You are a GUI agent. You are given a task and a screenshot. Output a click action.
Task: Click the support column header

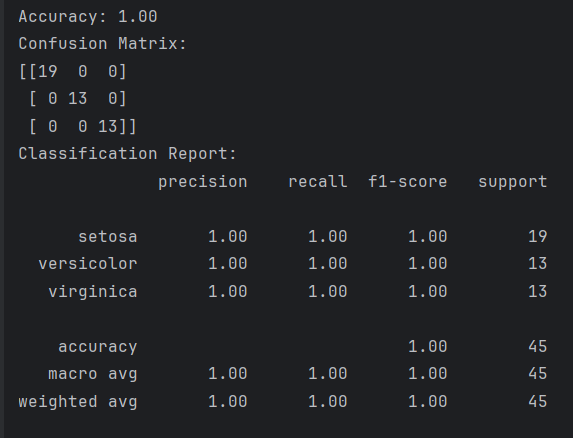513,182
